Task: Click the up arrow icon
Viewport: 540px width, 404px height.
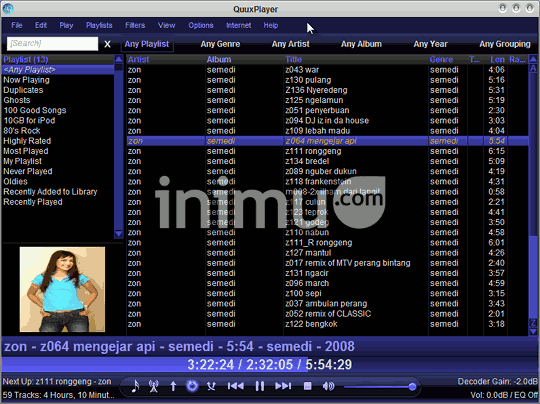Action: click(x=173, y=386)
